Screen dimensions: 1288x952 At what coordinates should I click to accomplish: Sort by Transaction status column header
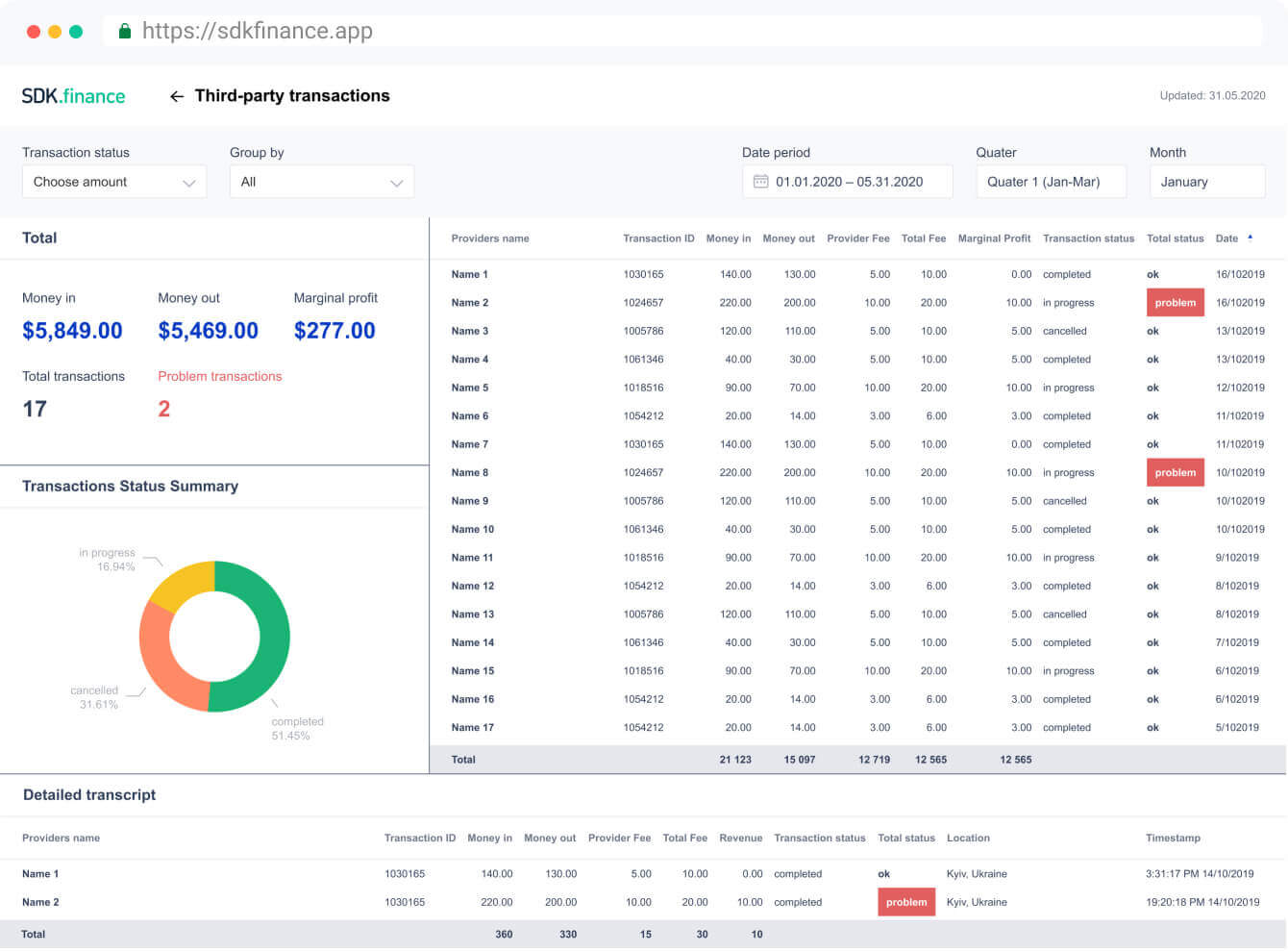click(1089, 238)
